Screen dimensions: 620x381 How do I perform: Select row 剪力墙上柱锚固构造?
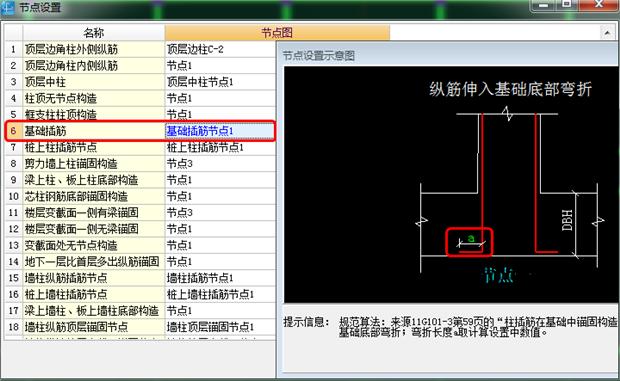coord(94,164)
